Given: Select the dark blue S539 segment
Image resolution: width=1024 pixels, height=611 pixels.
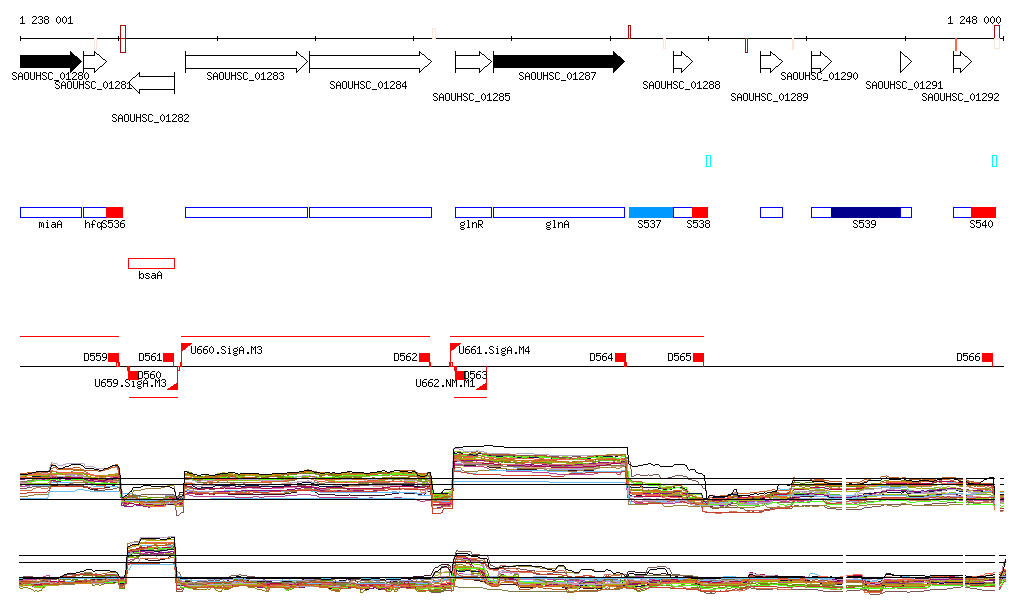Looking at the screenshot, I should click(x=866, y=212).
